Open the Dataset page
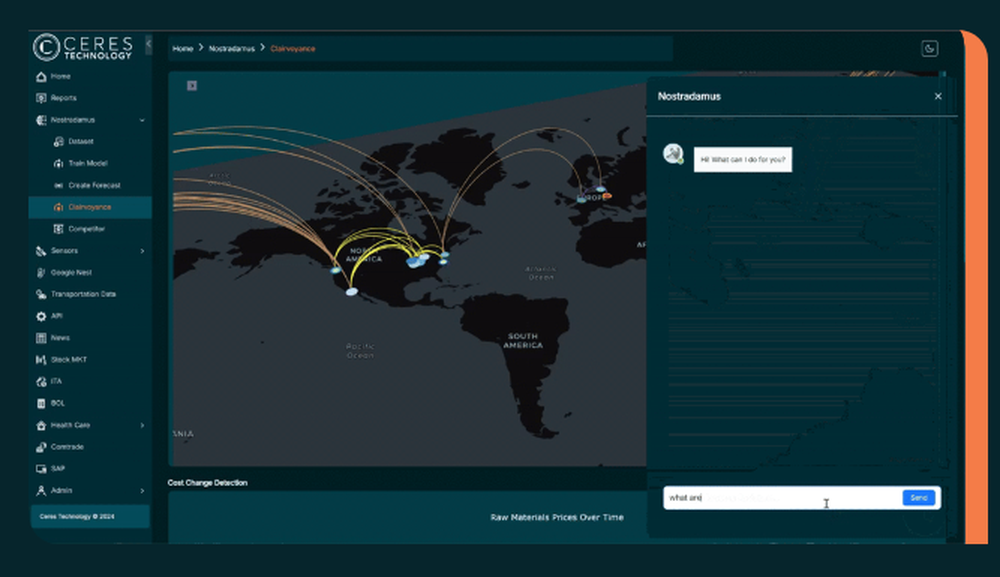 coord(90,142)
